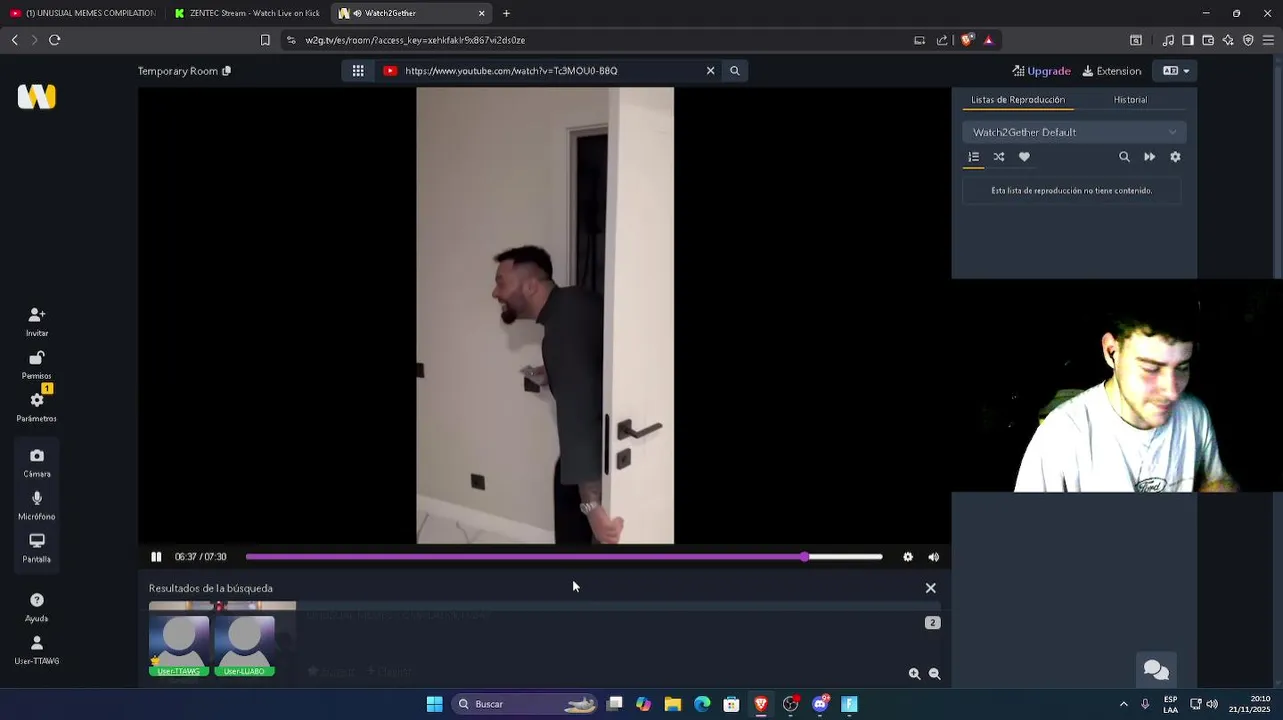Image resolution: width=1283 pixels, height=720 pixels.
Task: Close the search results panel
Action: (931, 588)
